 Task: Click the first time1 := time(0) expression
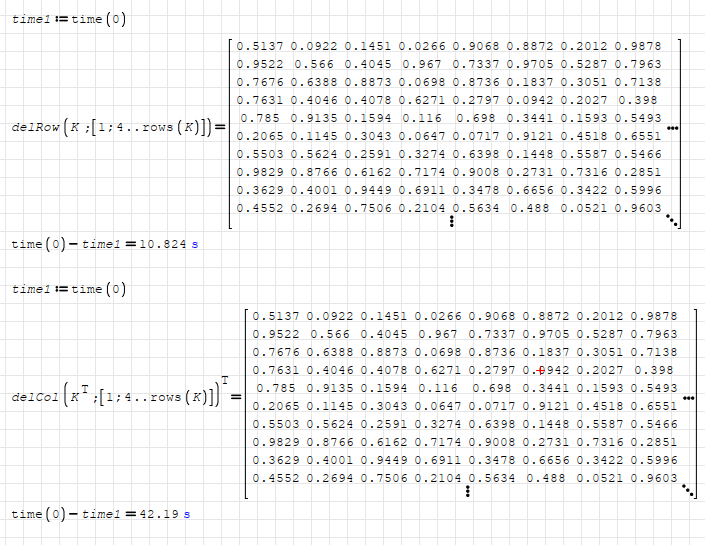coord(69,20)
